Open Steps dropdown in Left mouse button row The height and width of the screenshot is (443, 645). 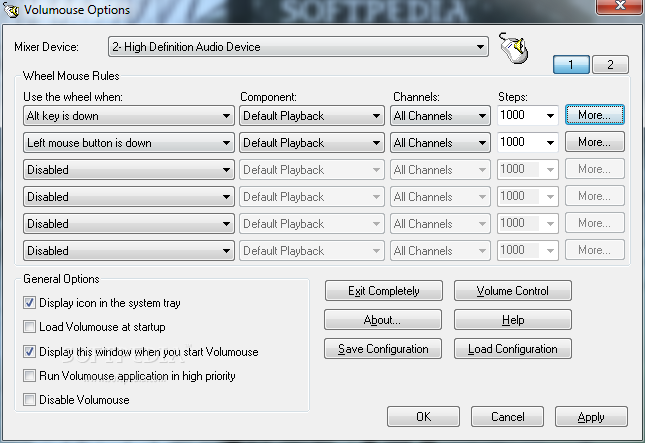(x=527, y=142)
